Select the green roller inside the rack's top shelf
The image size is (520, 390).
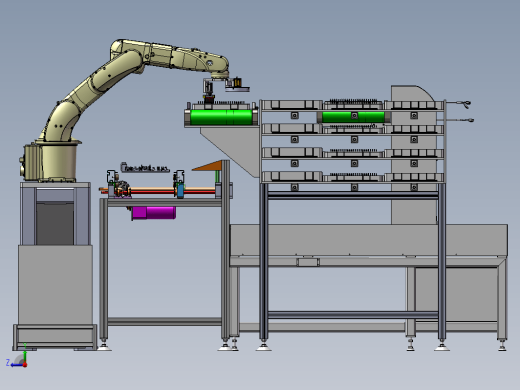tap(353, 117)
